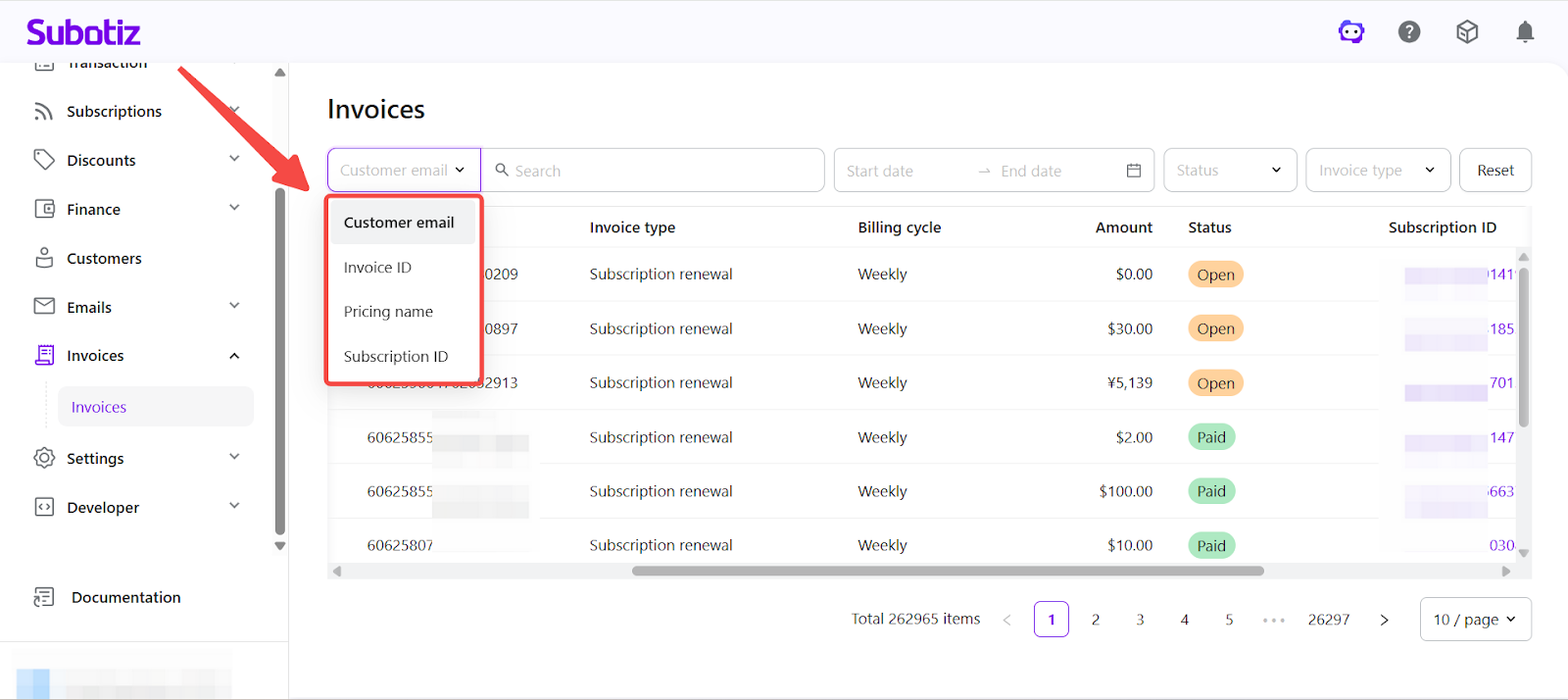Expand the Settings sidebar section

[234, 458]
